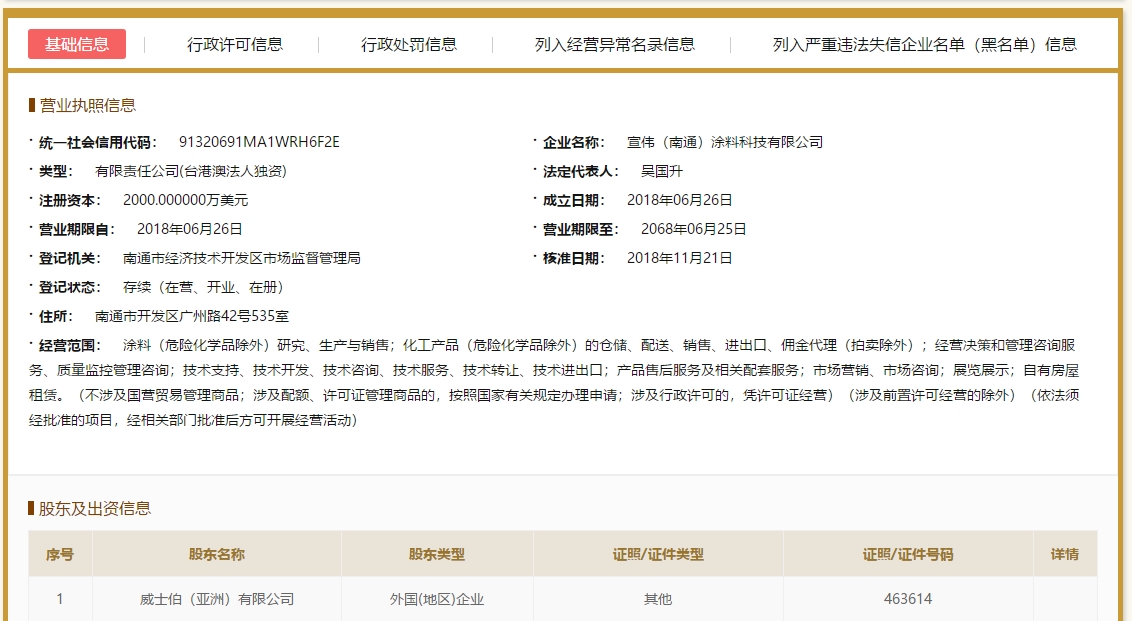Switch to the 基础信息 tab
Screen dimensions: 1132x621
pos(77,44)
